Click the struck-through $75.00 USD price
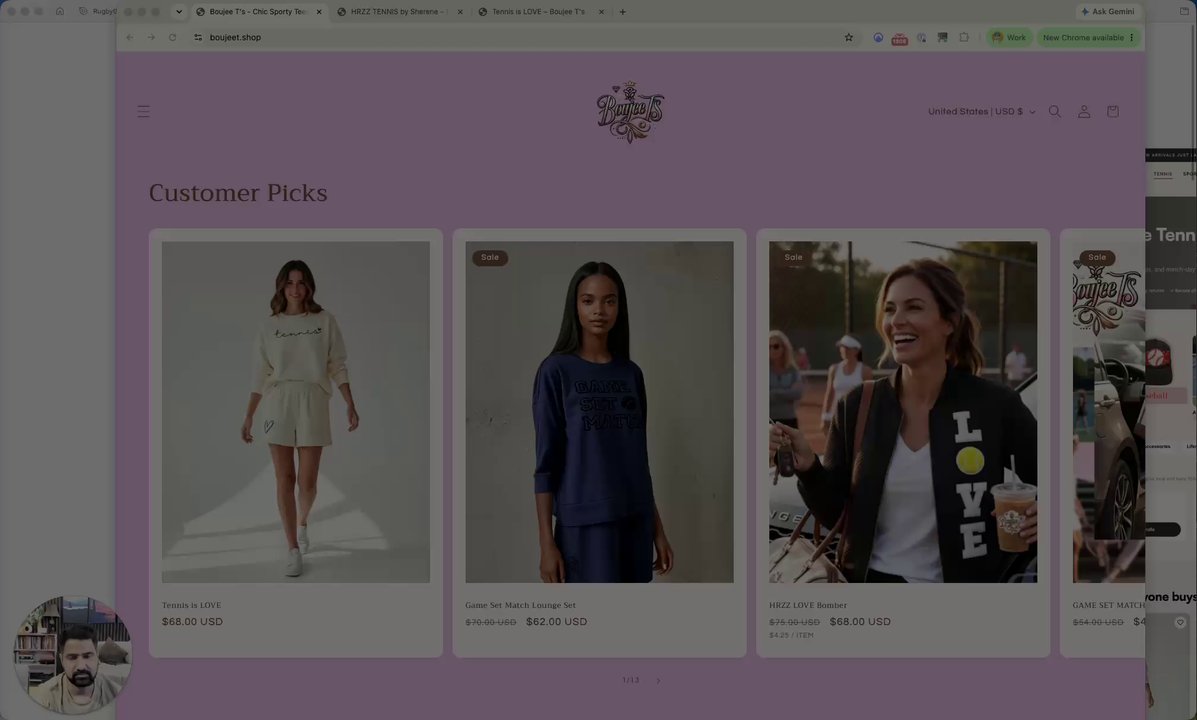This screenshot has width=1197, height=720. (x=794, y=622)
